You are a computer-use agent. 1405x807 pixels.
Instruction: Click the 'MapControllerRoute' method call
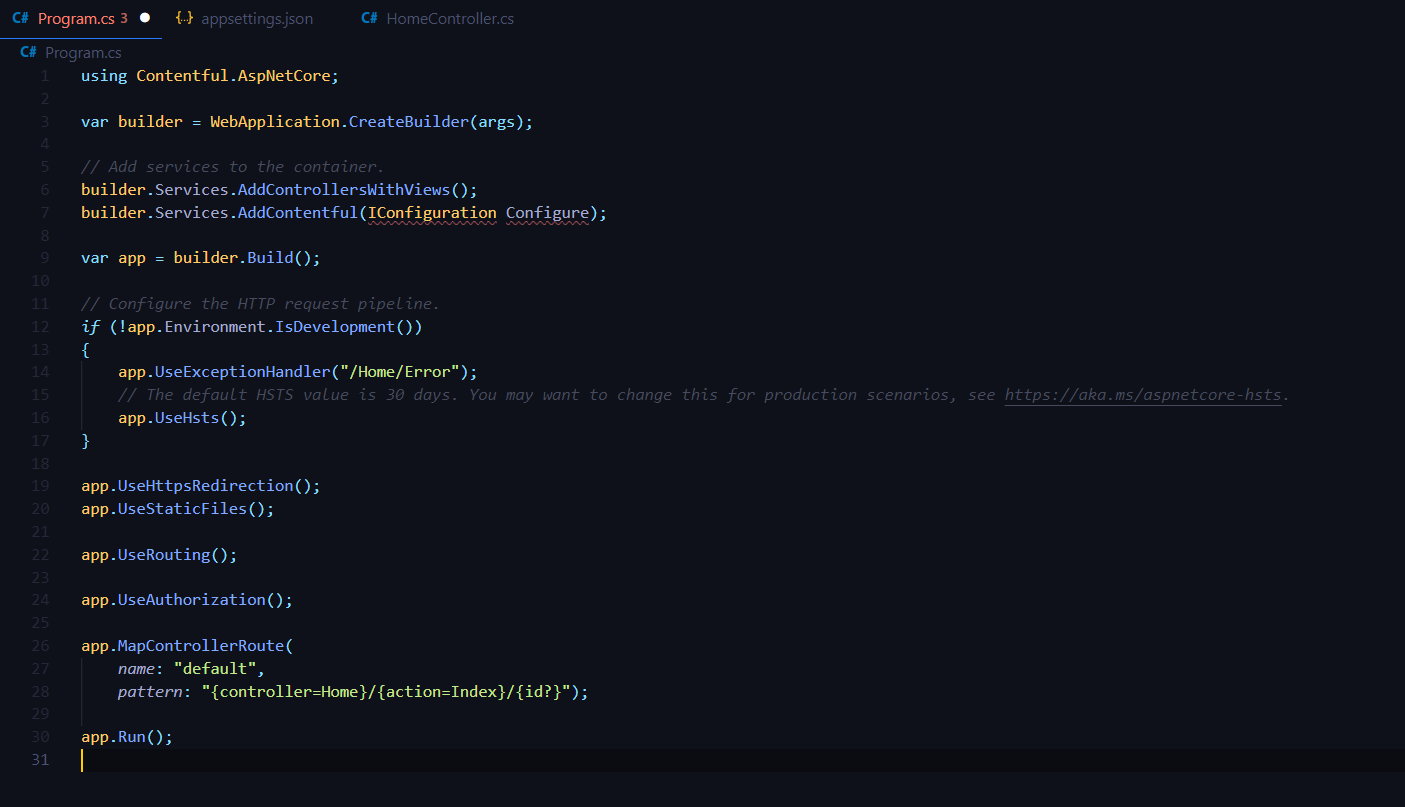tap(201, 646)
